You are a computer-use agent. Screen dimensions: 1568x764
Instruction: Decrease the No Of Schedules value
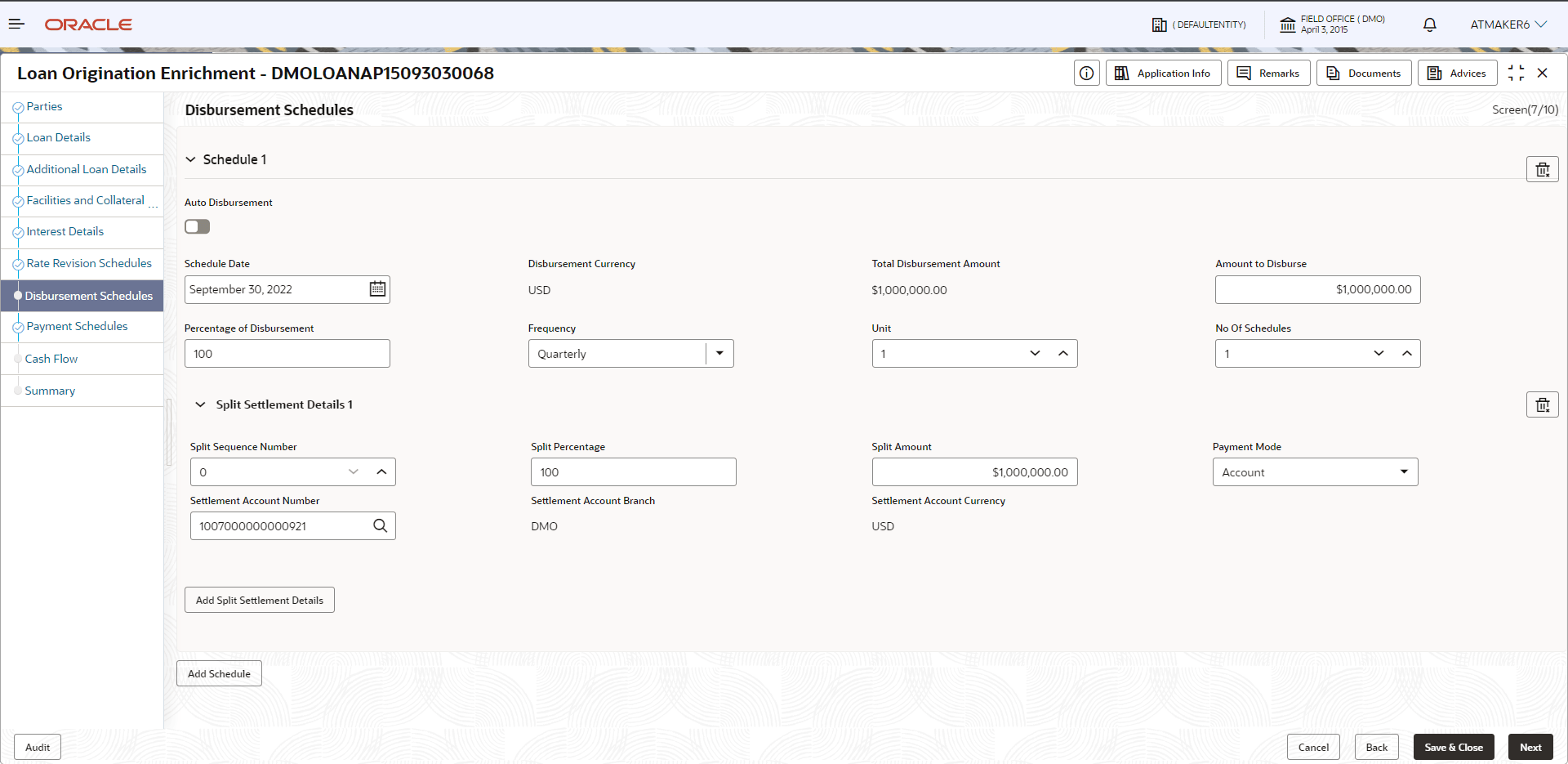(x=1379, y=353)
